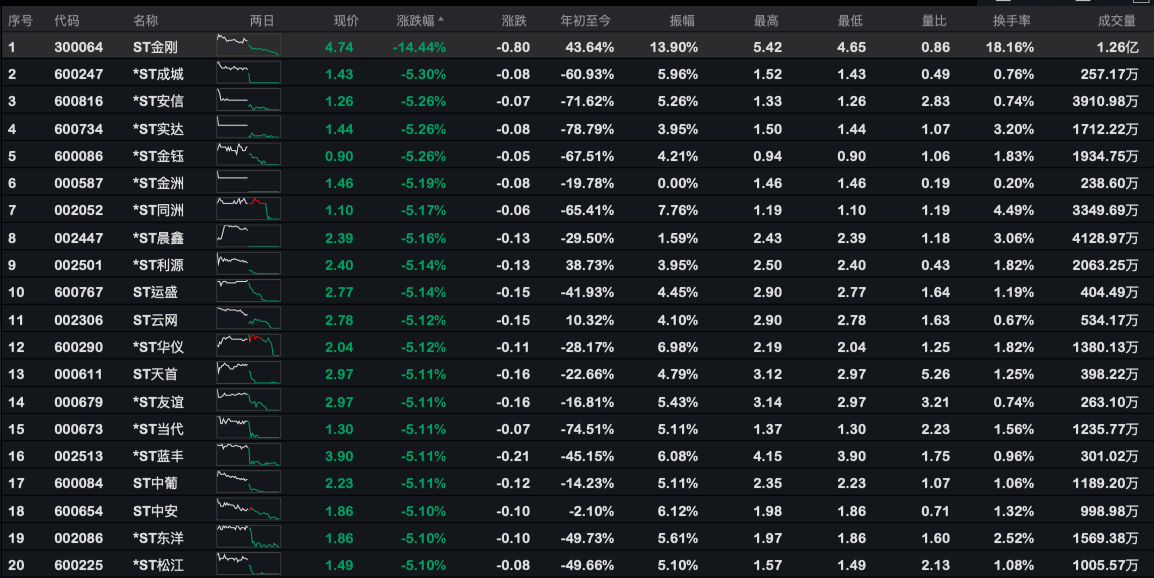Screen dimensions: 1154x578
Task: Open the sparkline chart of *ST华仪
Action: click(x=248, y=346)
